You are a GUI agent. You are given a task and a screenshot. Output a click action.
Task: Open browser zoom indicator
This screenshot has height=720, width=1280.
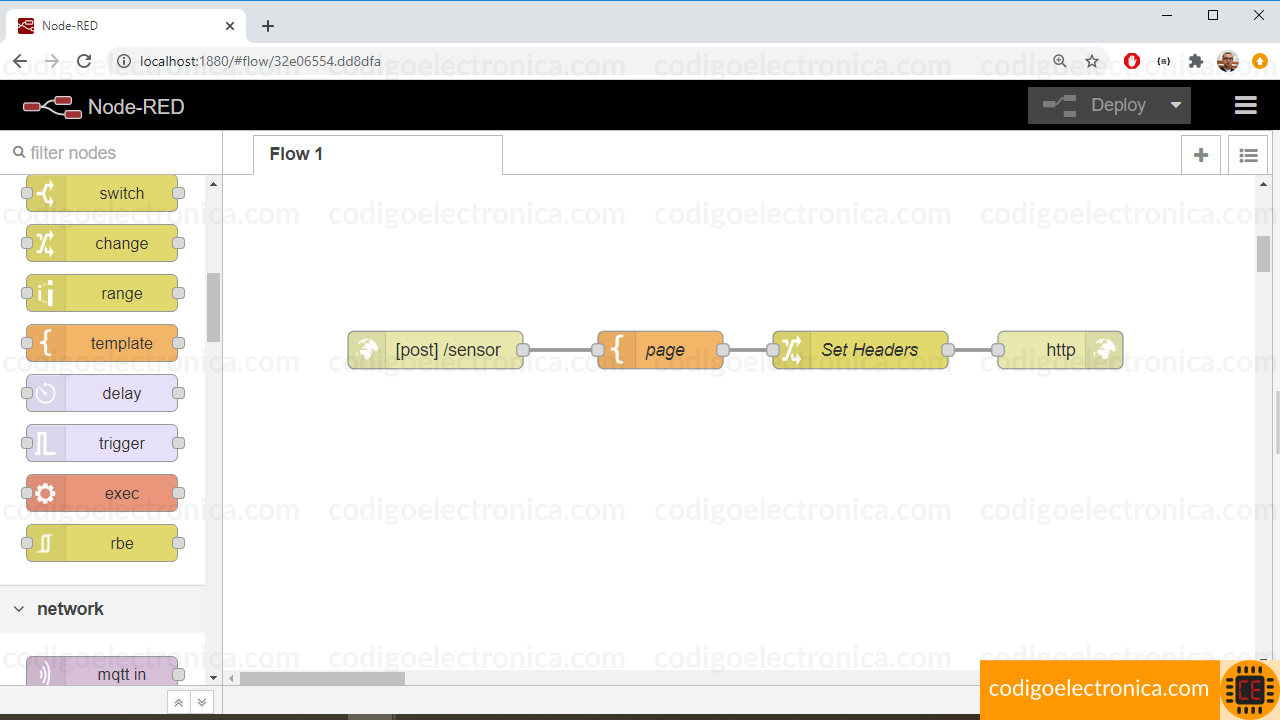click(x=1060, y=61)
